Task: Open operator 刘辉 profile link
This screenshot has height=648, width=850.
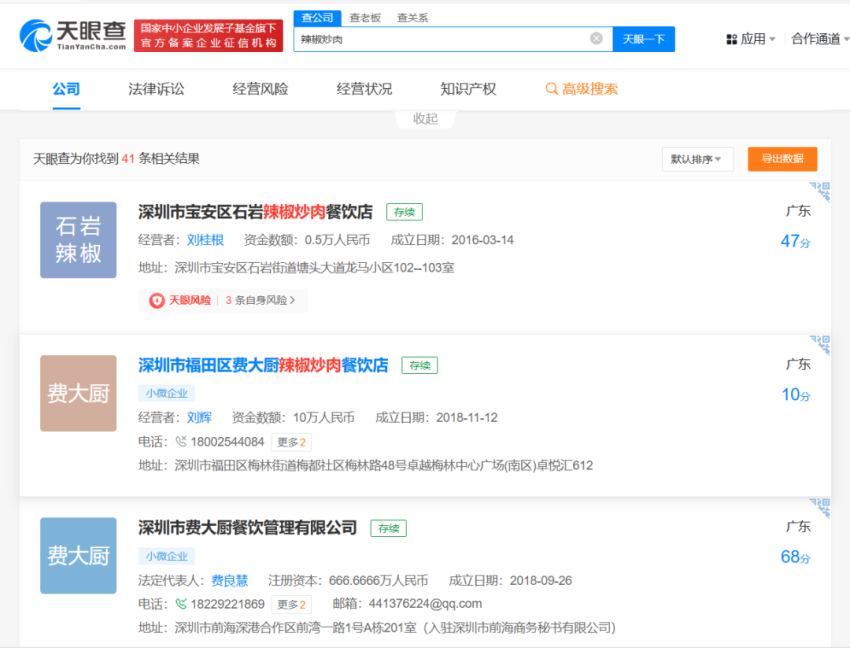Action: pyautogui.click(x=199, y=418)
